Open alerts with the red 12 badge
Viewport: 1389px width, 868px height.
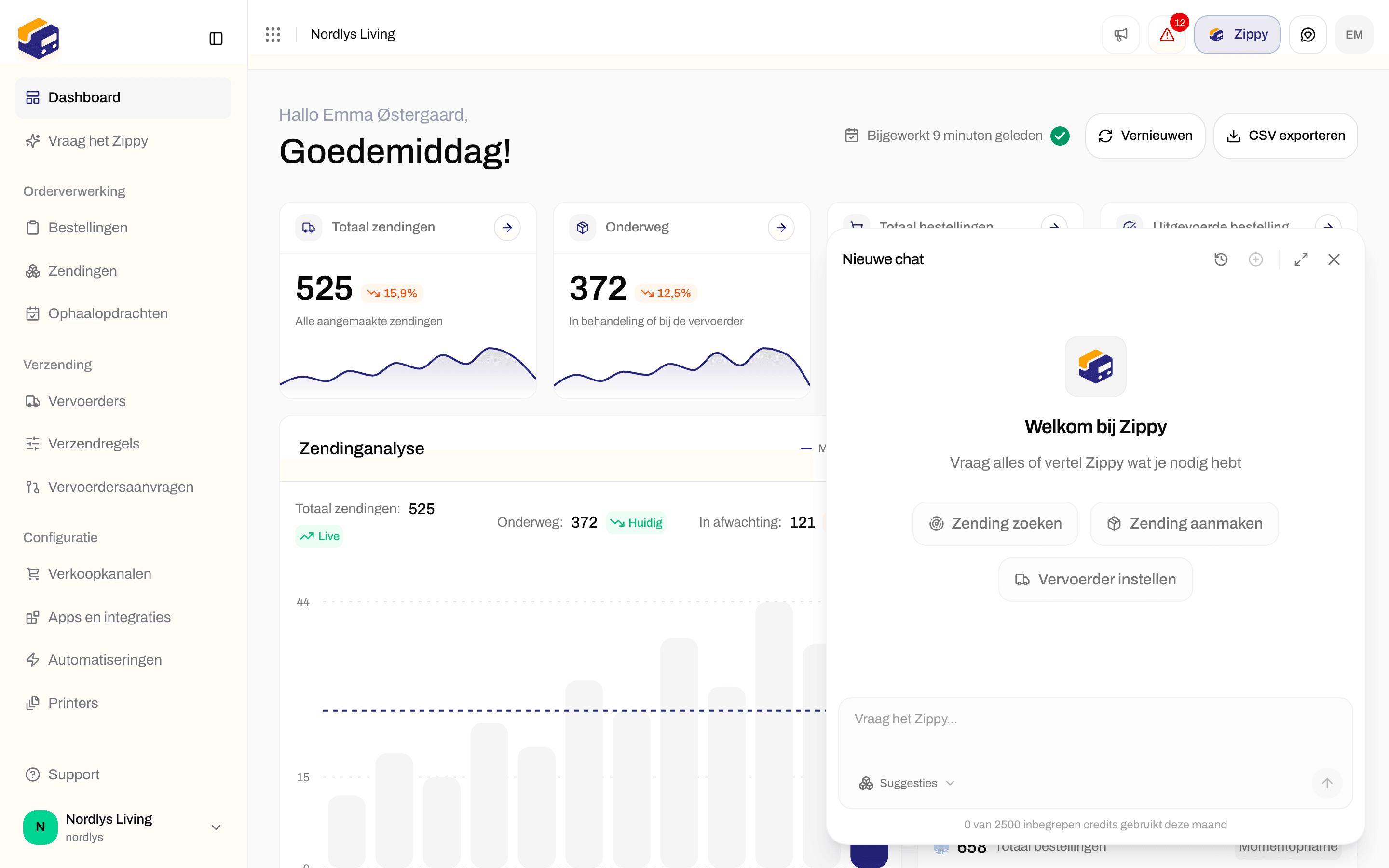pyautogui.click(x=1167, y=34)
